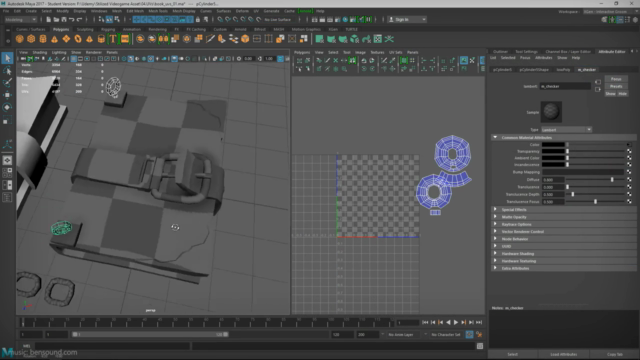Click the first teal UV shelf icon
Viewport: 640px width, 360px height.
click(320, 39)
